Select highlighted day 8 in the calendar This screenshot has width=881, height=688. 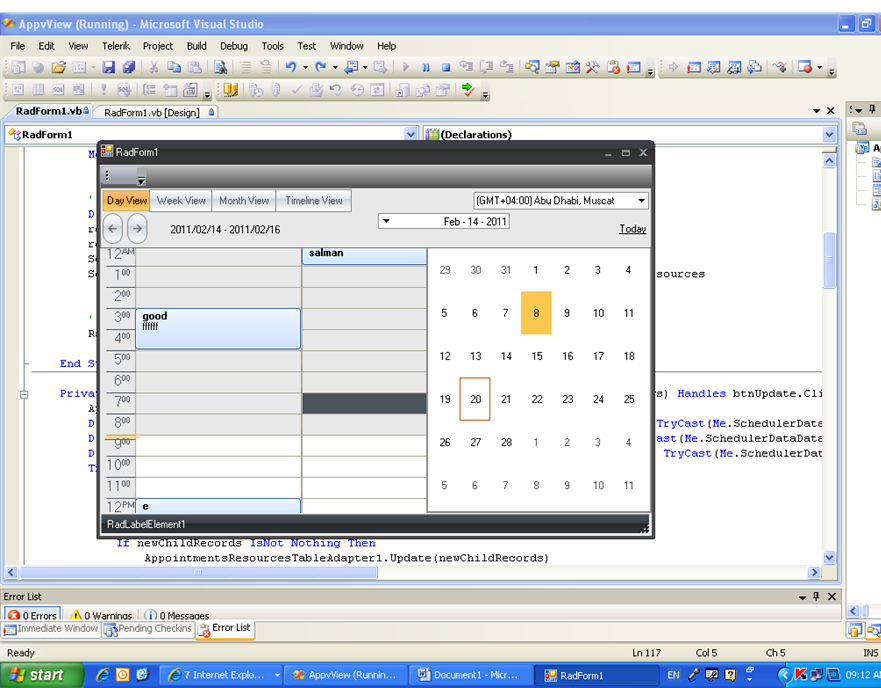[x=536, y=313]
